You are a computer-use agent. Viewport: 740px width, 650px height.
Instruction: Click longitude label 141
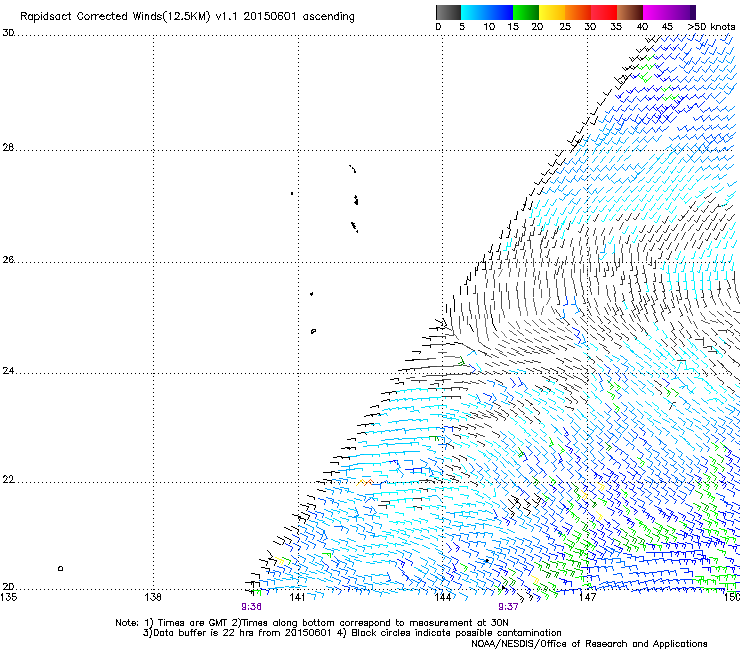pyautogui.click(x=297, y=597)
